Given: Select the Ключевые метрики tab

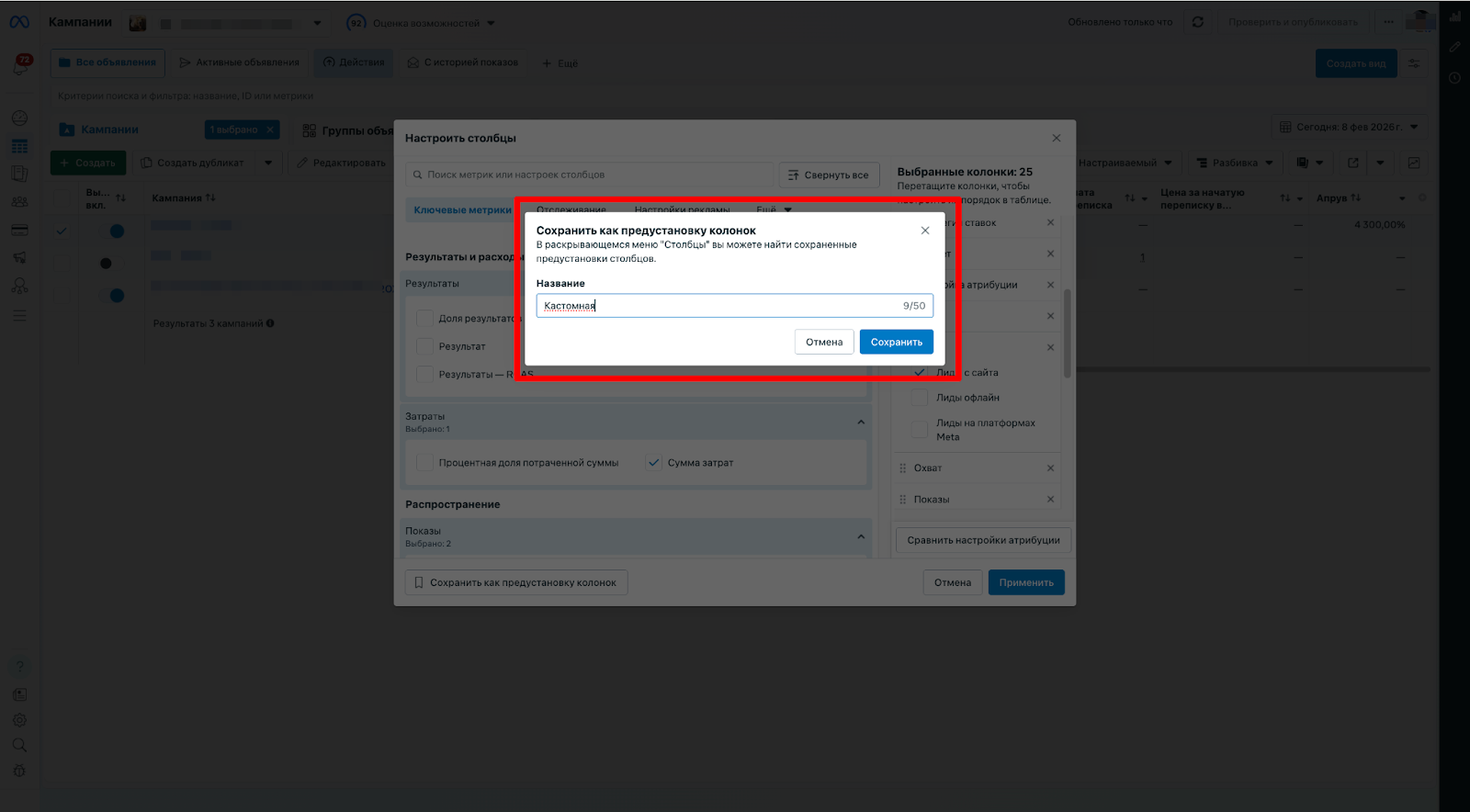Looking at the screenshot, I should 462,209.
